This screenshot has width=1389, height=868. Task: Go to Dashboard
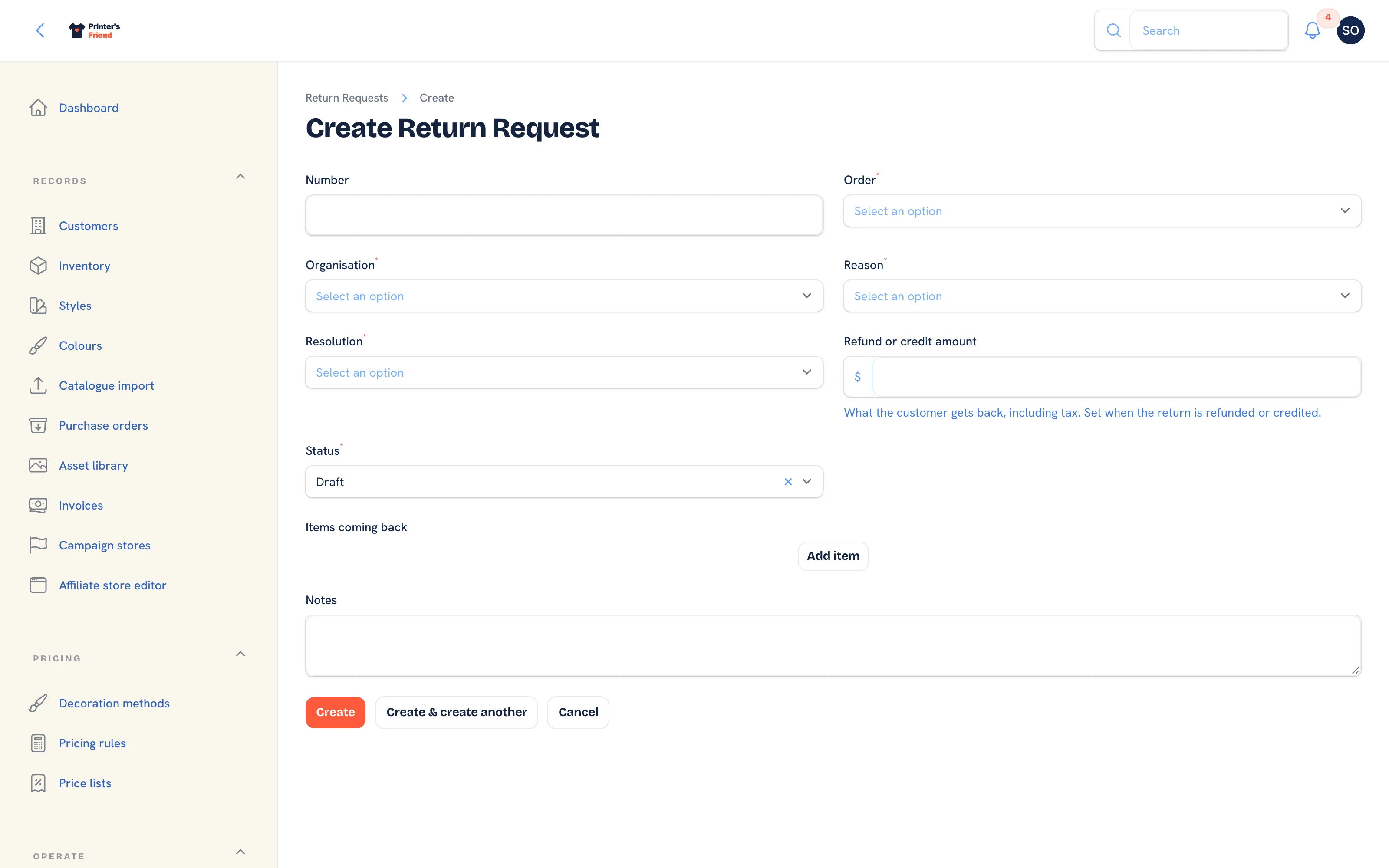(x=89, y=108)
